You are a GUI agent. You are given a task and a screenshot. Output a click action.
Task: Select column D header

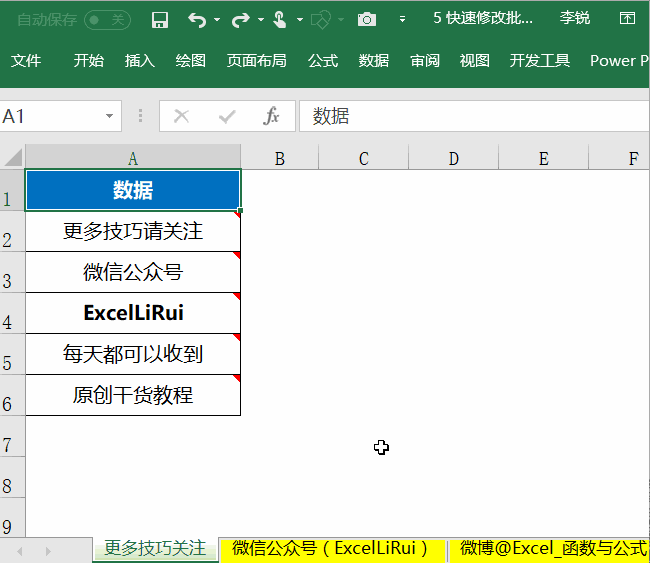[x=454, y=158]
